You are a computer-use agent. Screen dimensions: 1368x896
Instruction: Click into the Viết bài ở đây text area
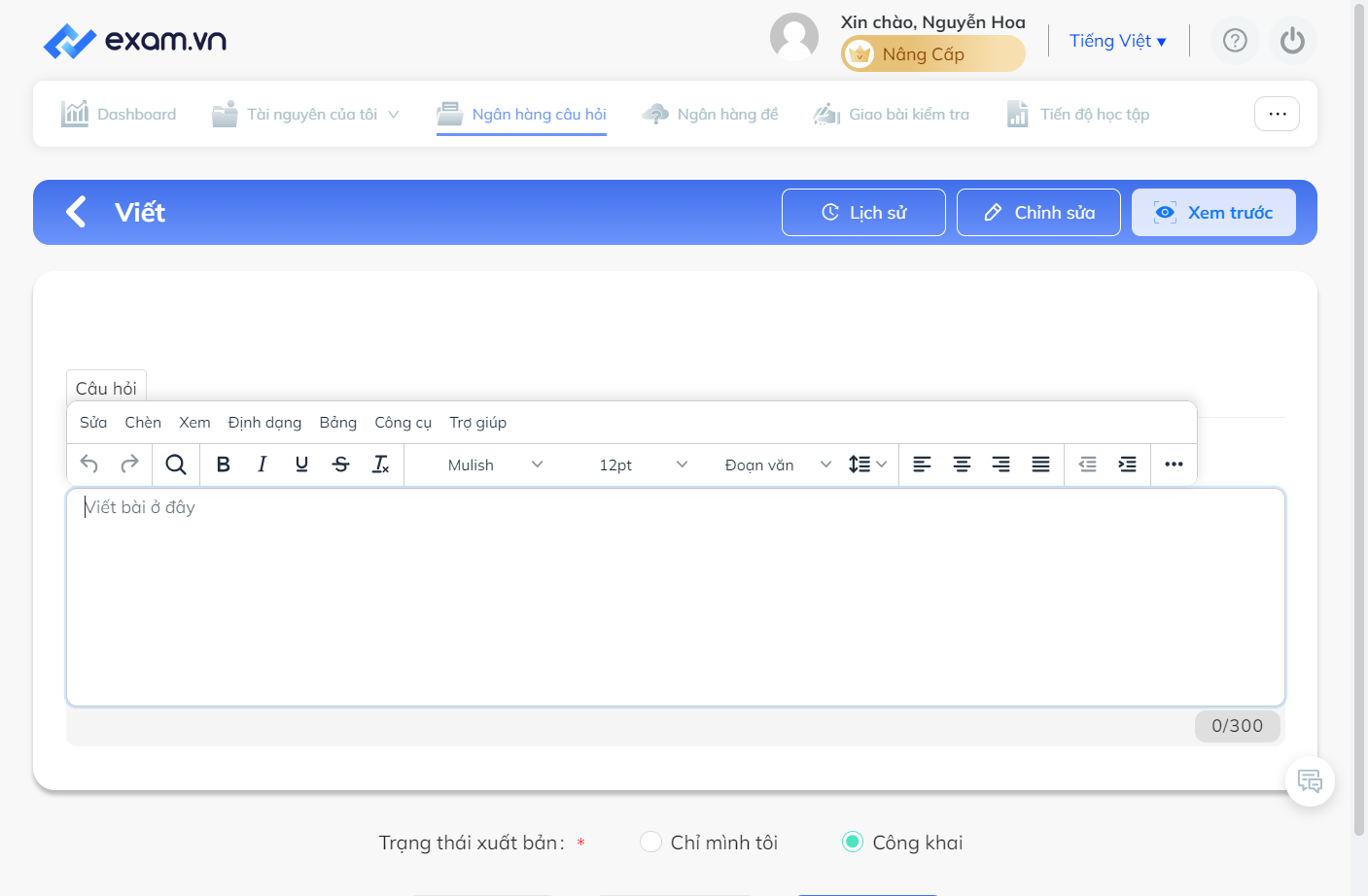[x=676, y=597]
